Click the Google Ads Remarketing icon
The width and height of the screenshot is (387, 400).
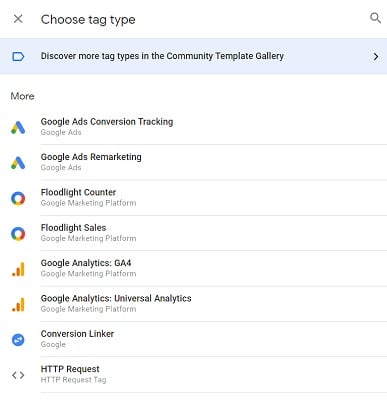pyautogui.click(x=18, y=163)
